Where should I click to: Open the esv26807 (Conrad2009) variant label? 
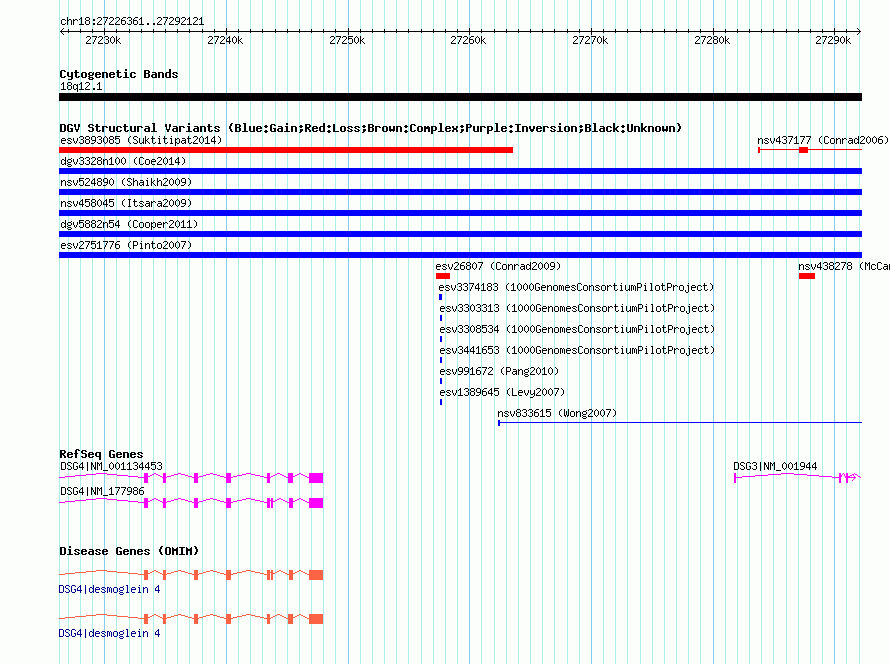[x=498, y=266]
